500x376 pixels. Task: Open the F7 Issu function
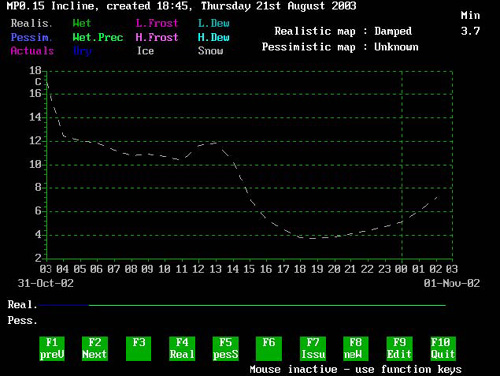313,348
